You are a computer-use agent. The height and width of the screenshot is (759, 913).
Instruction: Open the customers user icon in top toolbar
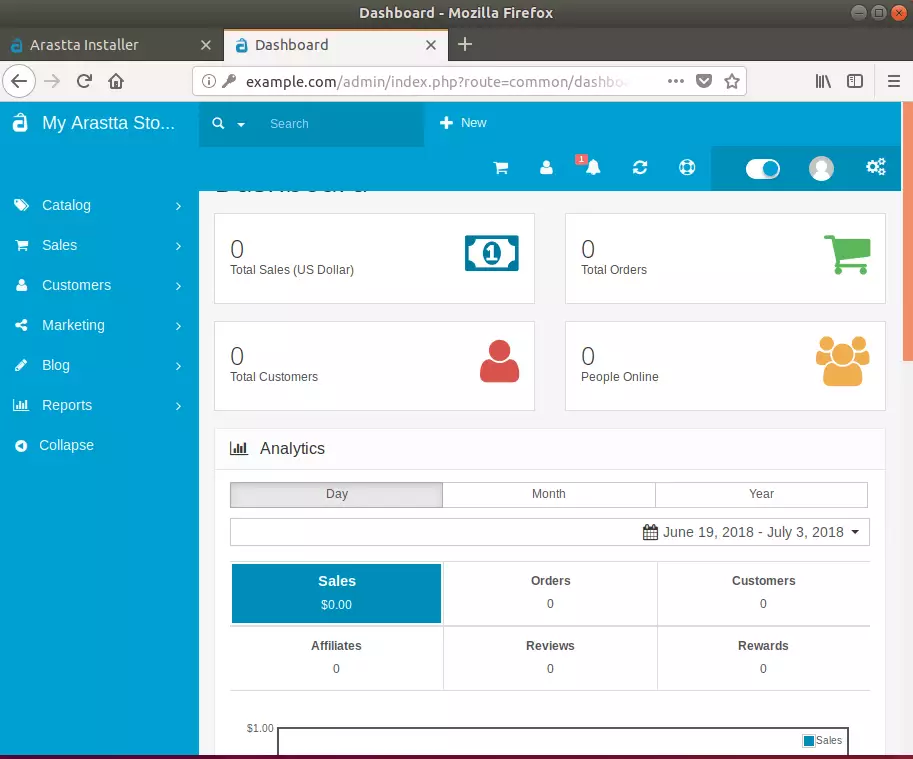click(x=546, y=168)
